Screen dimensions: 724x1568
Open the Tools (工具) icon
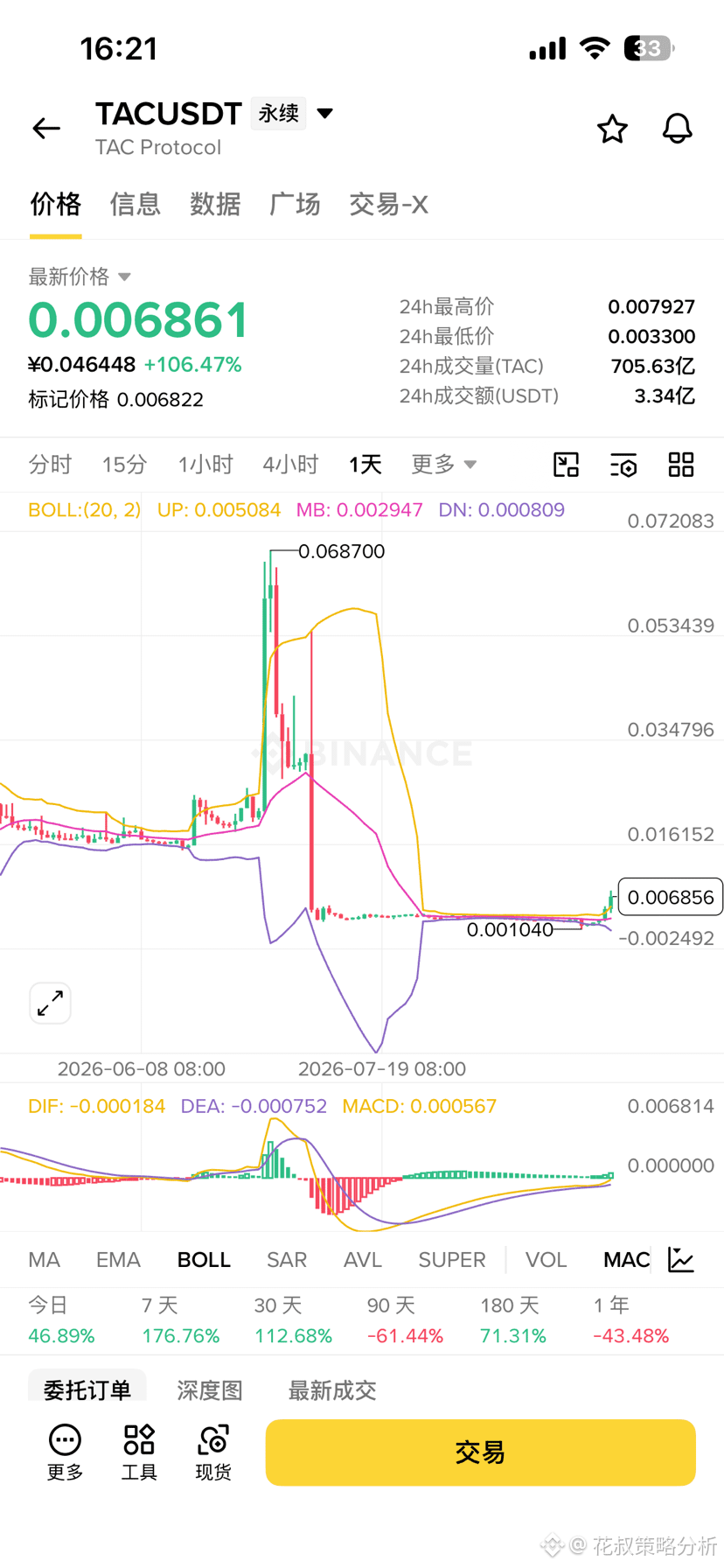click(x=139, y=1452)
